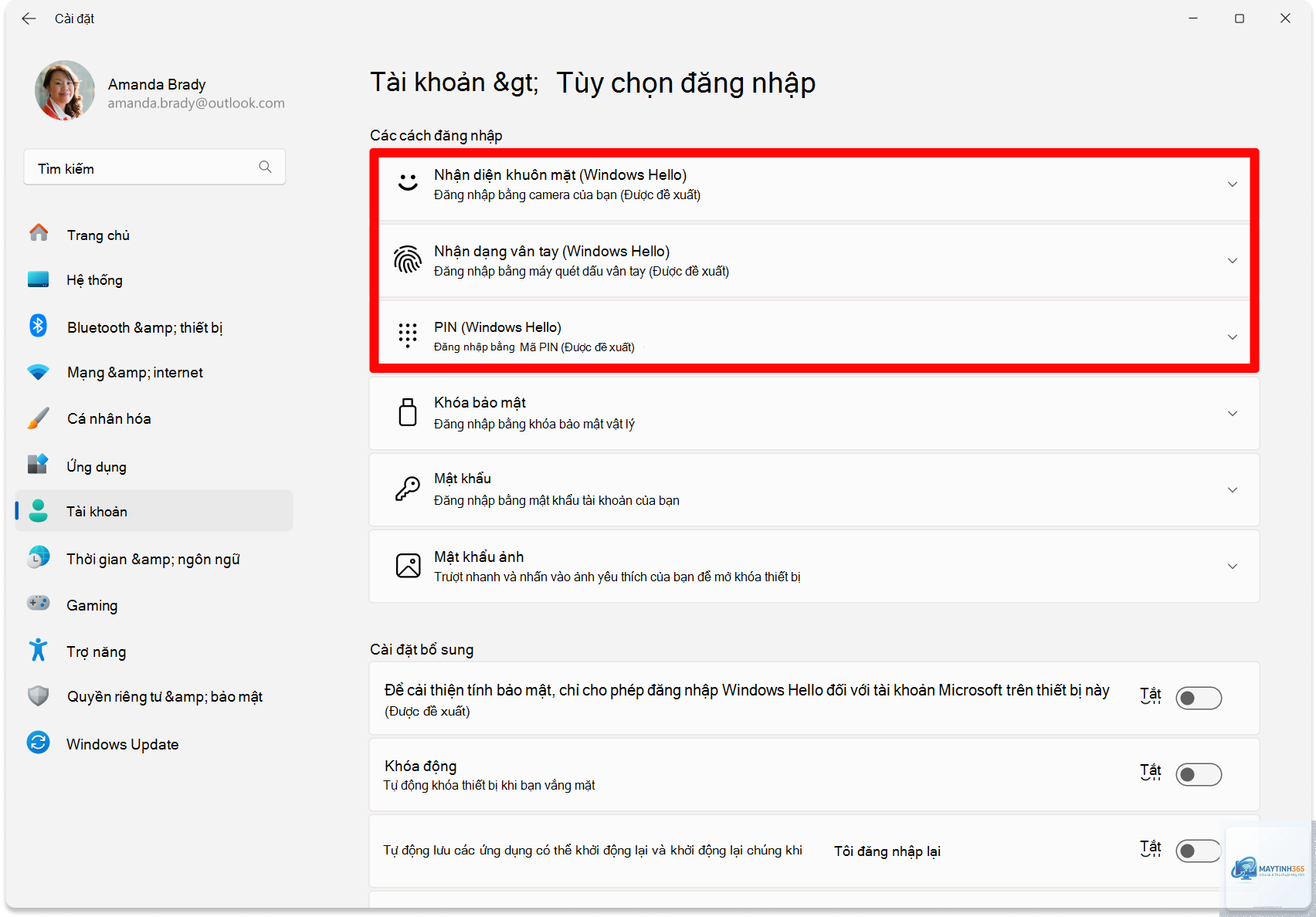The width and height of the screenshot is (1316, 917).
Task: Open Gaming settings page
Action: [154, 605]
